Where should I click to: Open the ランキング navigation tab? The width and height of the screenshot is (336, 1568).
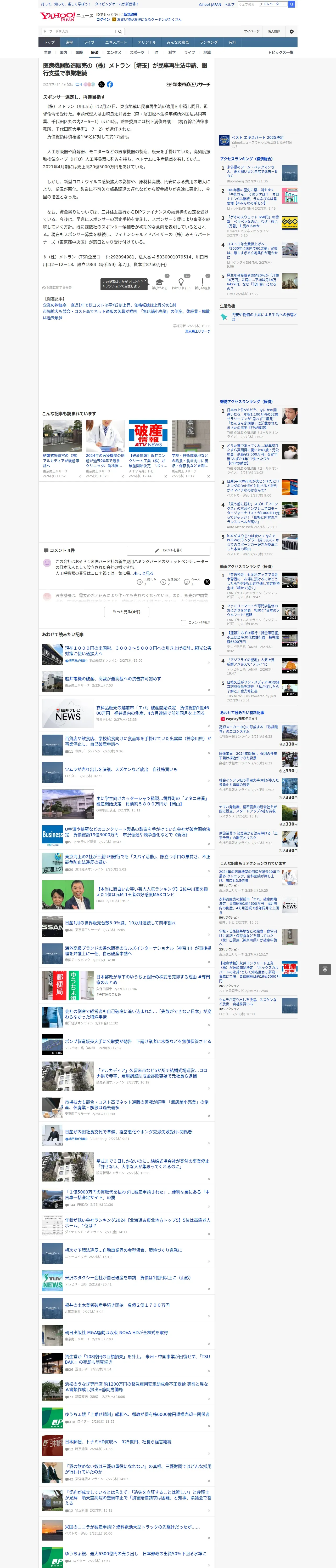coord(209,43)
